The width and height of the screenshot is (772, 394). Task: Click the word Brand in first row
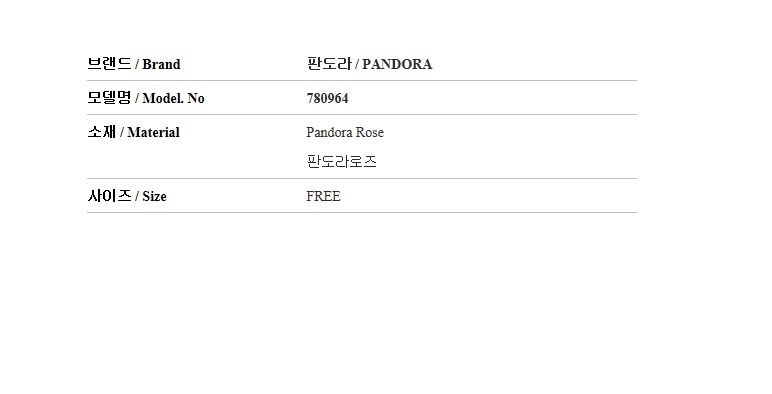(161, 65)
